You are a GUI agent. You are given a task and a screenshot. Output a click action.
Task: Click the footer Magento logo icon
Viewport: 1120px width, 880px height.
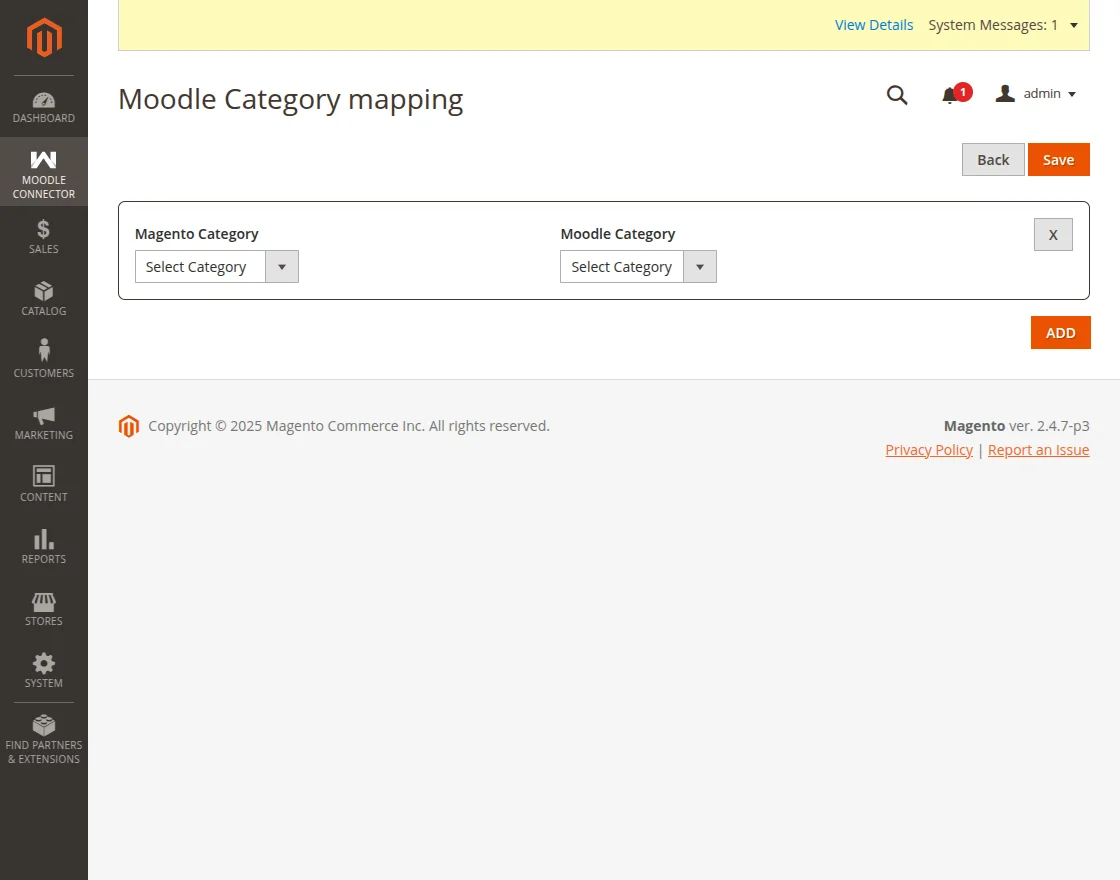click(x=129, y=426)
